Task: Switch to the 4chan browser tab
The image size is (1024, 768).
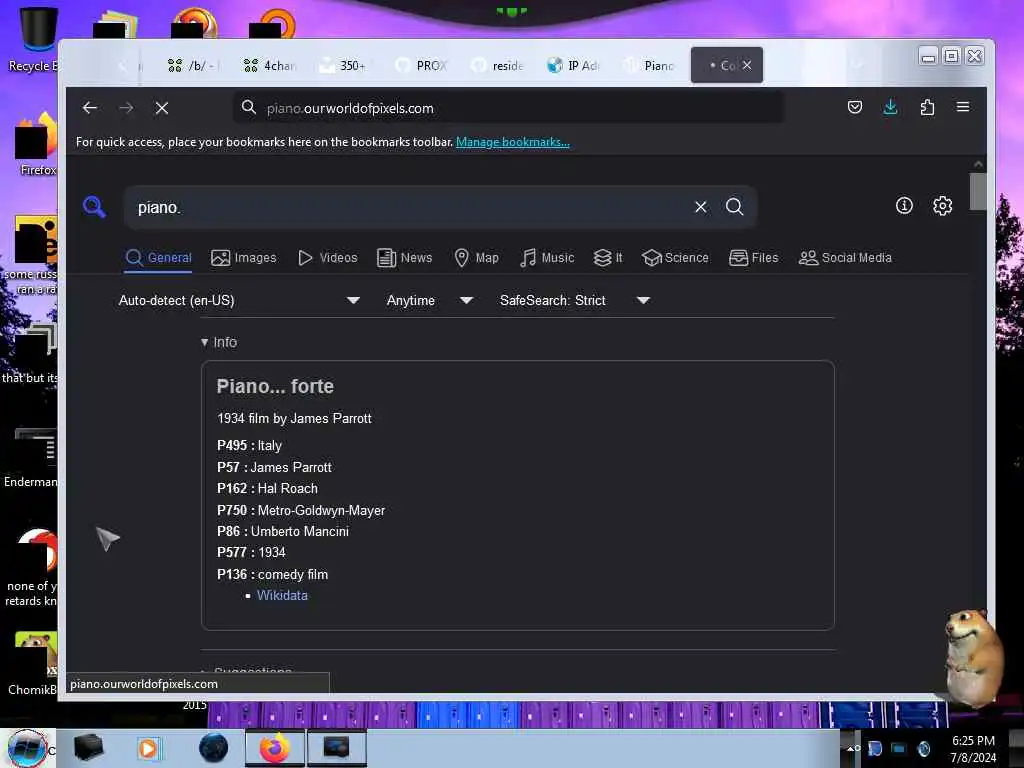Action: pos(269,65)
